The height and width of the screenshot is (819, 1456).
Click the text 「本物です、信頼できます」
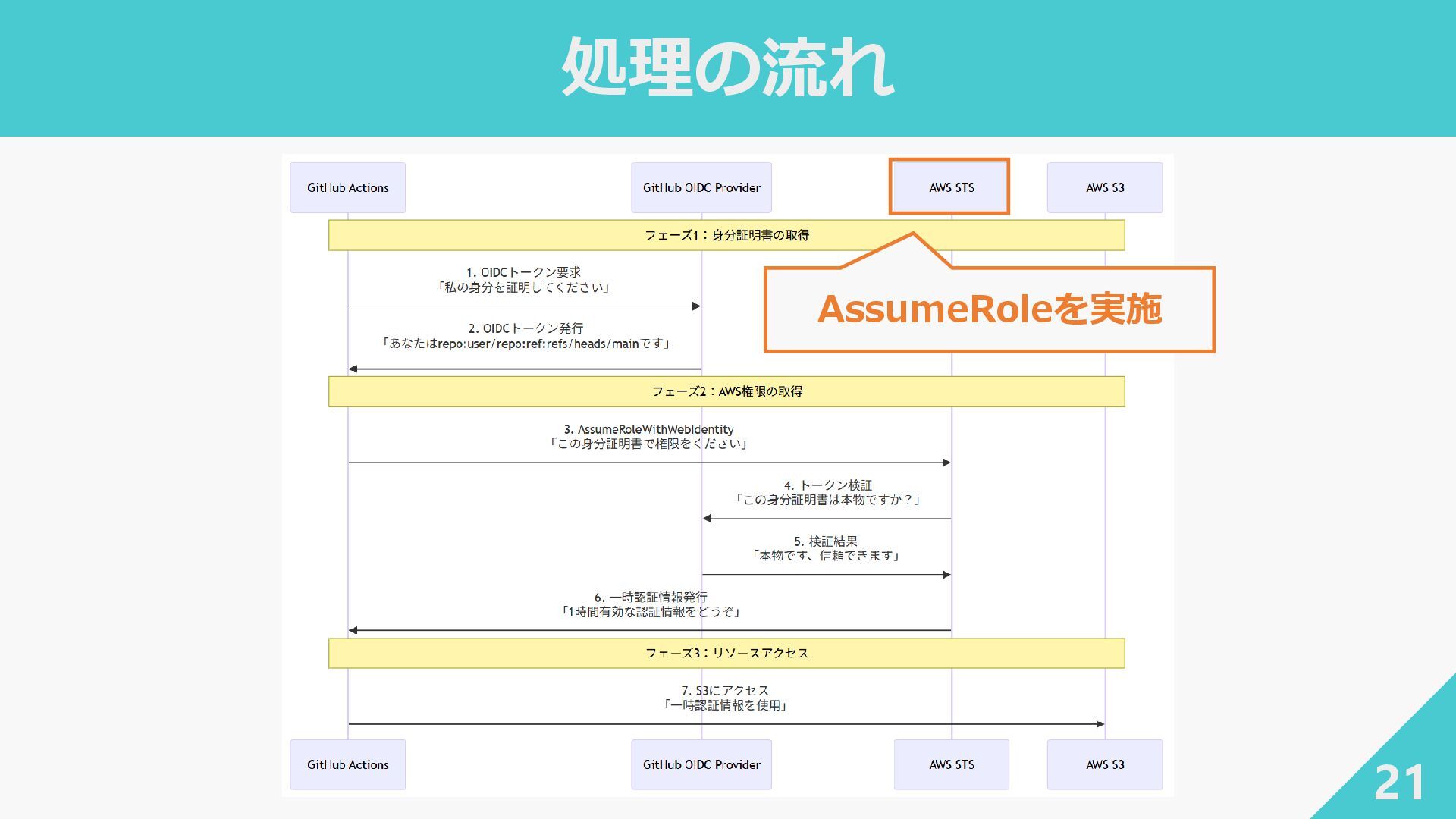pyautogui.click(x=826, y=556)
